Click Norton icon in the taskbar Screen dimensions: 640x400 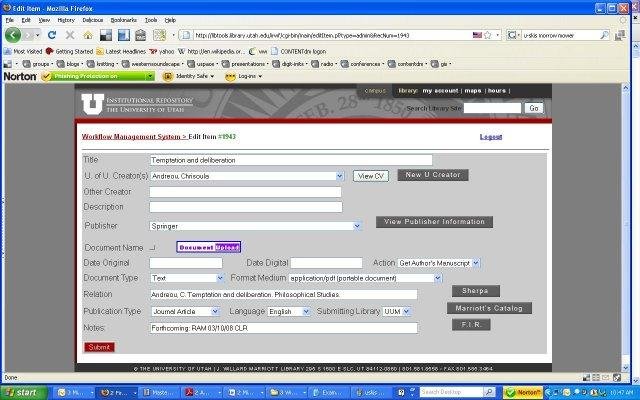tap(523, 393)
